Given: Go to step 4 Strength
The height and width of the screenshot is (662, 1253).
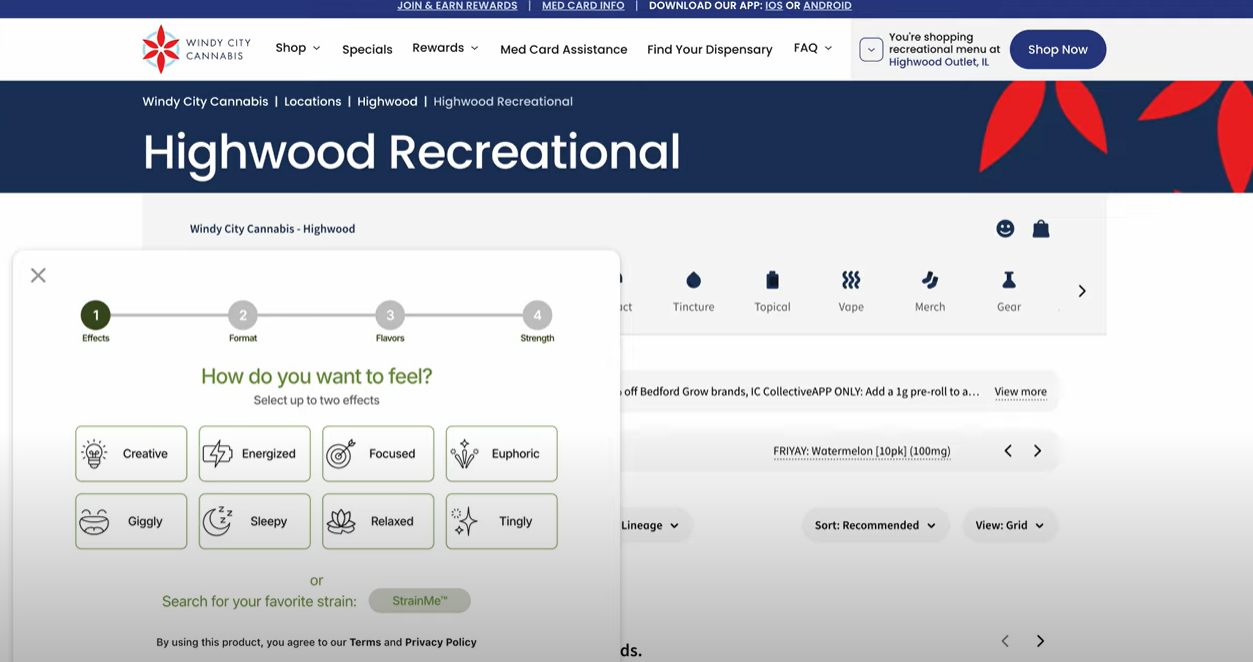Looking at the screenshot, I should pos(537,315).
